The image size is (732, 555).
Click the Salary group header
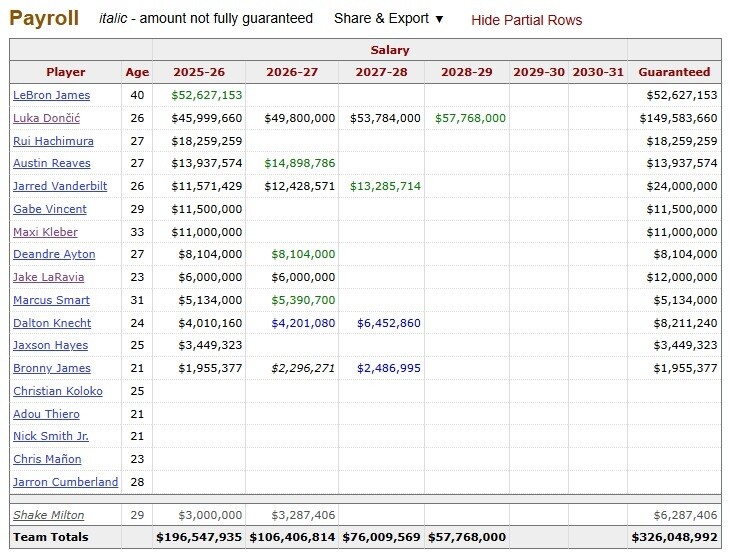click(x=390, y=50)
